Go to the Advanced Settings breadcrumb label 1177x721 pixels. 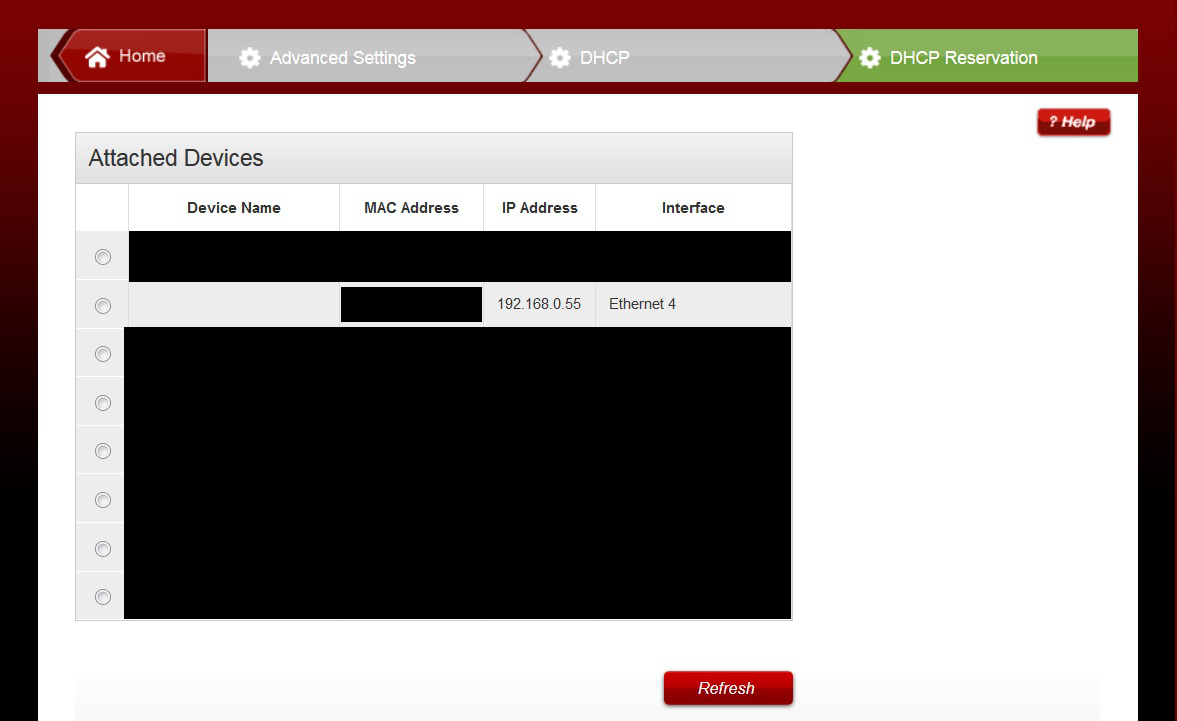[342, 58]
